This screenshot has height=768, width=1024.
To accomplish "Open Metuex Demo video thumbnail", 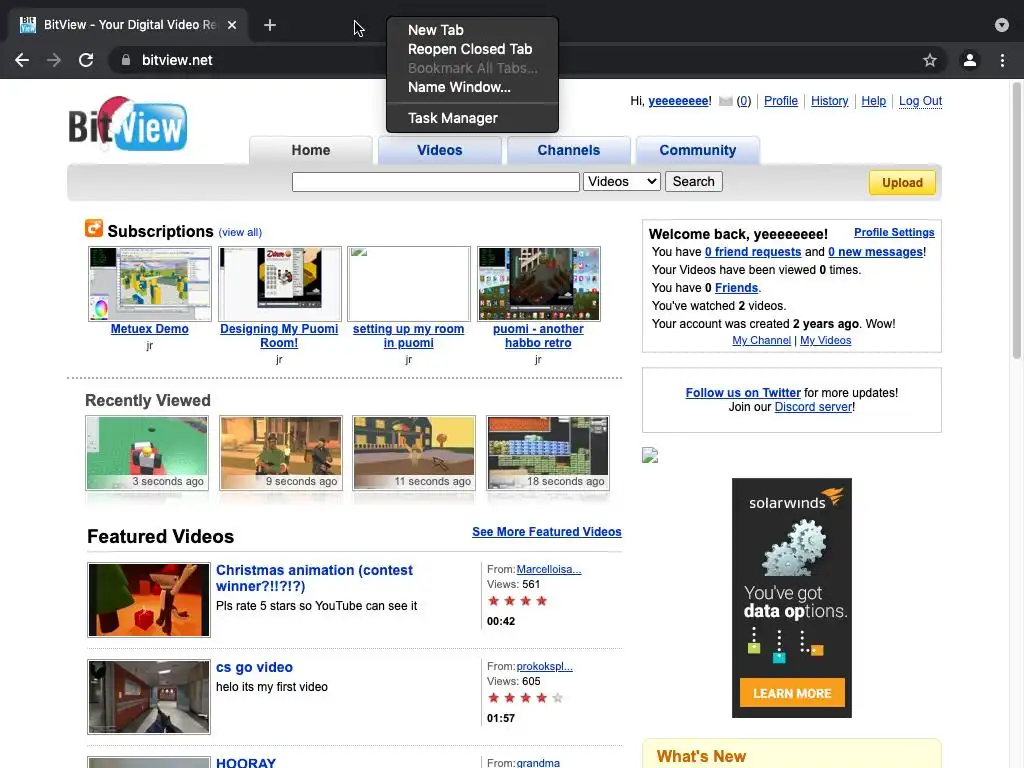I will [x=150, y=283].
